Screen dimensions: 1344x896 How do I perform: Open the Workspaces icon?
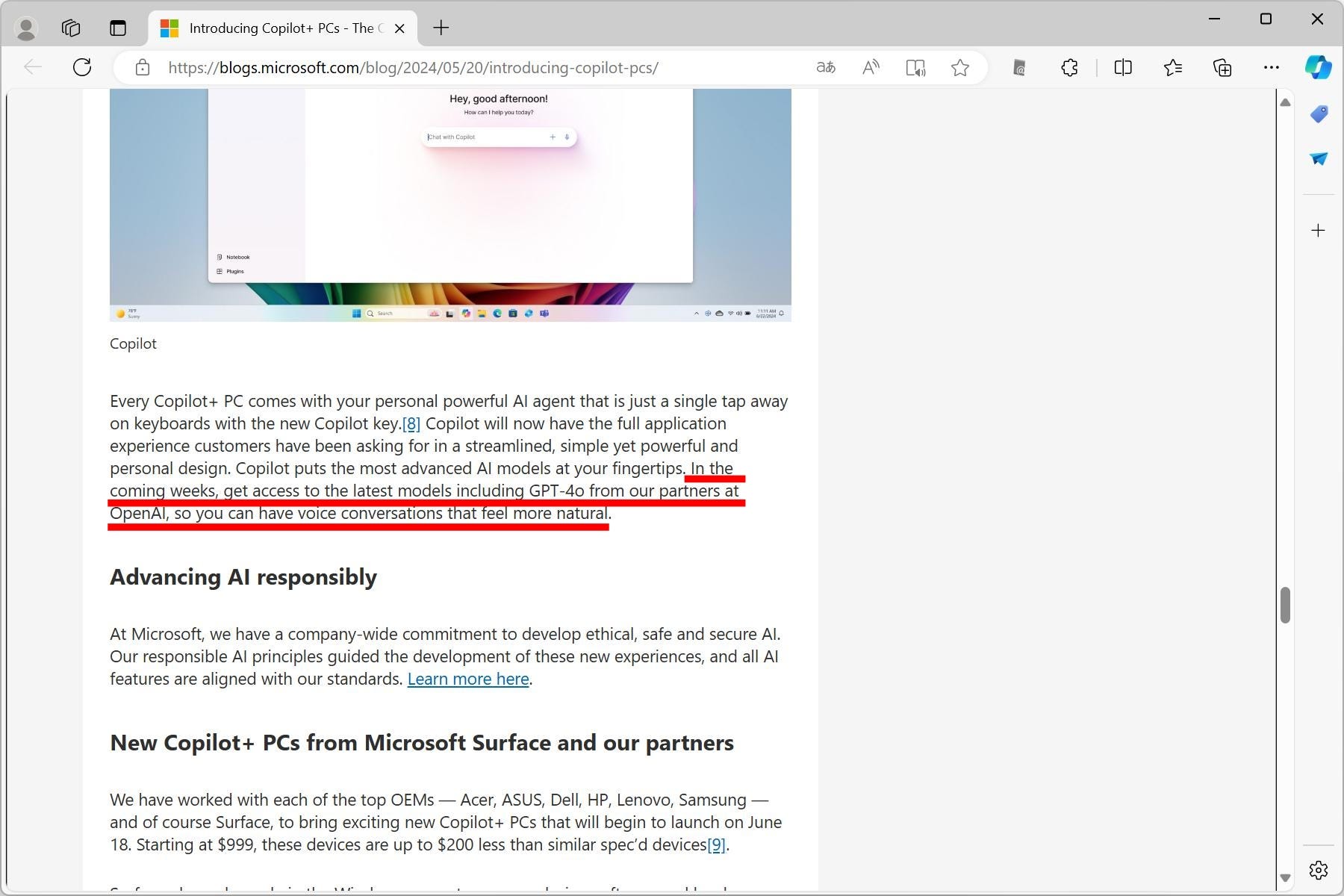pos(71,28)
